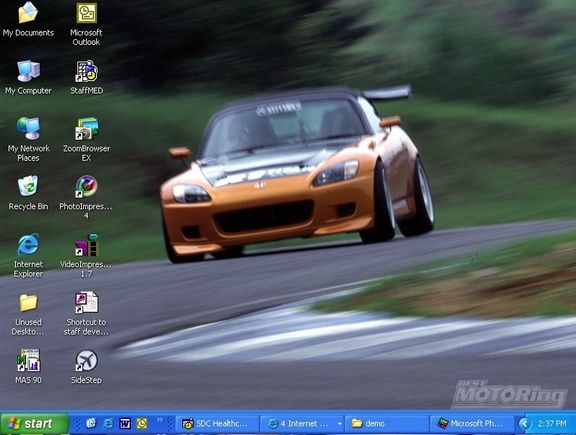Viewport: 576px width, 435px height.
Task: Switch to the demo folder window
Action: tap(387, 424)
